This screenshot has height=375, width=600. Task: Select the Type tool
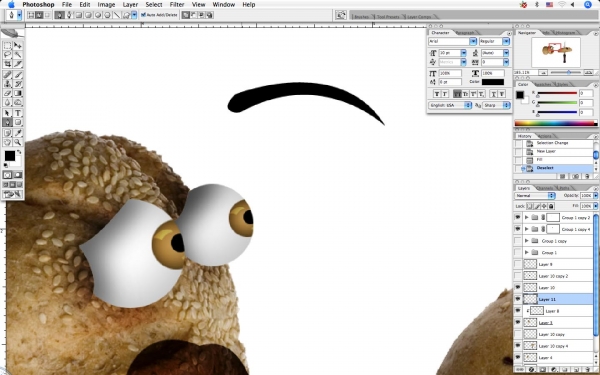[18, 113]
